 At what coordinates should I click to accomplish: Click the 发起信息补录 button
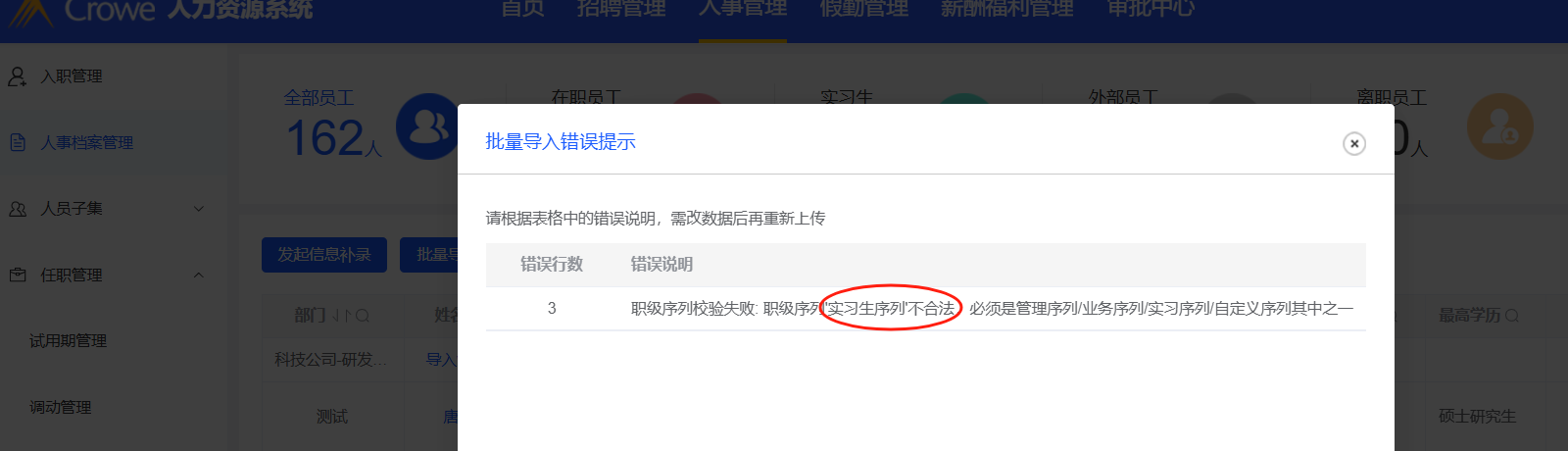(324, 255)
